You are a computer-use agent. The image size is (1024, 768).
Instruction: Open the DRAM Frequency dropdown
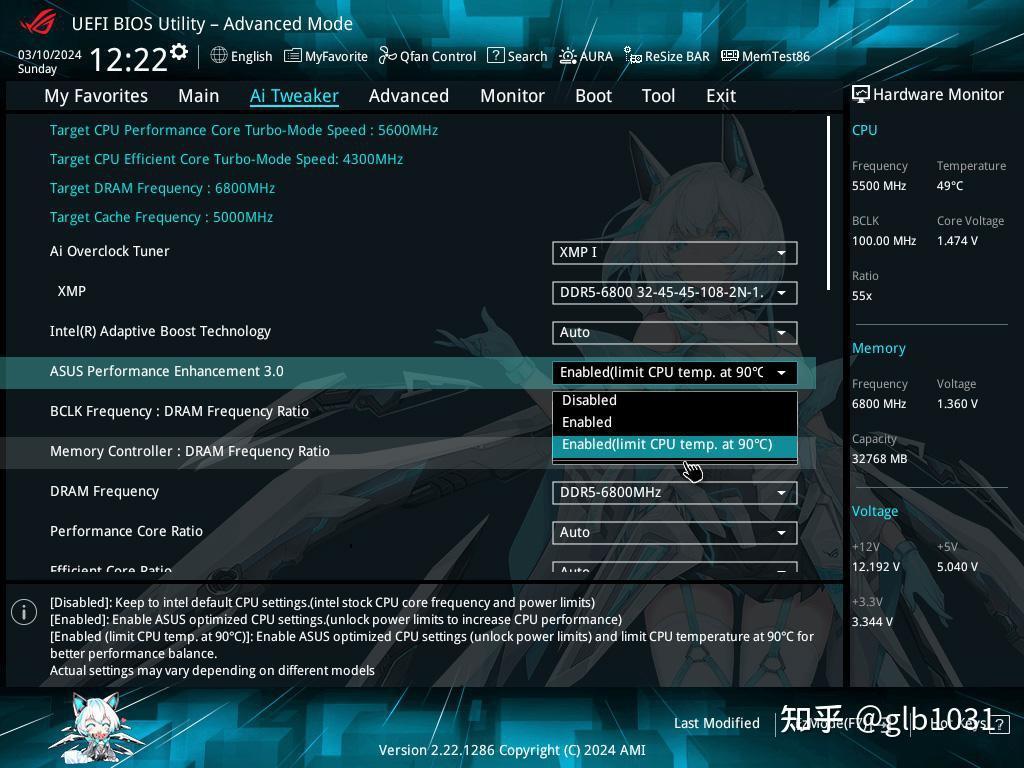coord(675,492)
